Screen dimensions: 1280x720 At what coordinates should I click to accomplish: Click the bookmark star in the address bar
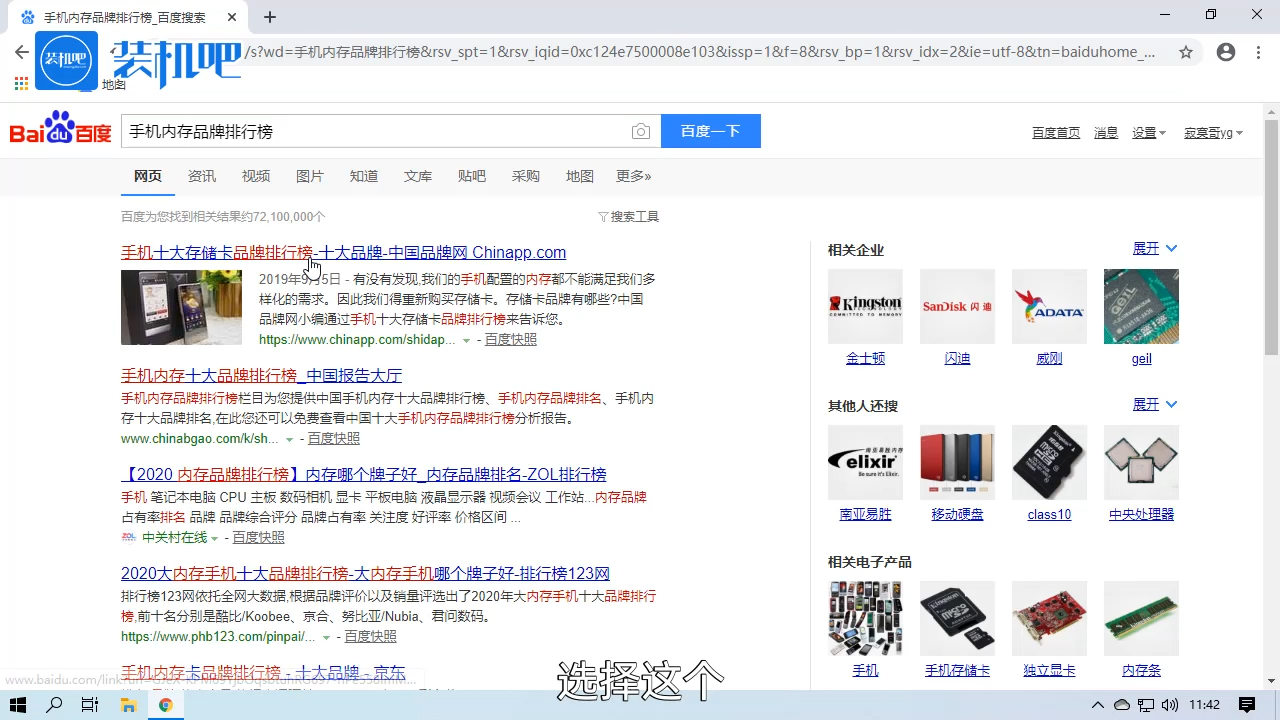(x=1186, y=52)
